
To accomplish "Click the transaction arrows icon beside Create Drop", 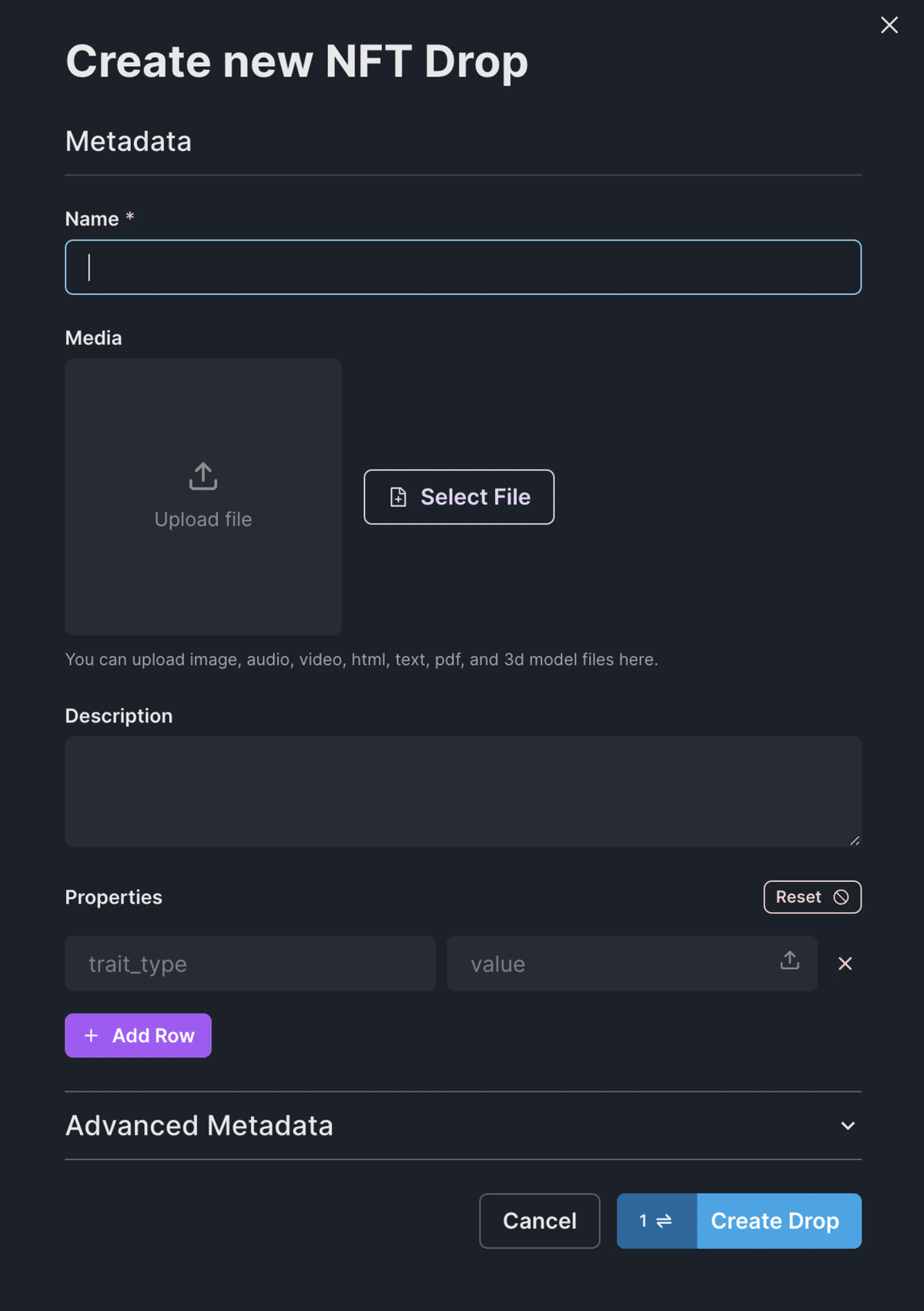I will [664, 1221].
